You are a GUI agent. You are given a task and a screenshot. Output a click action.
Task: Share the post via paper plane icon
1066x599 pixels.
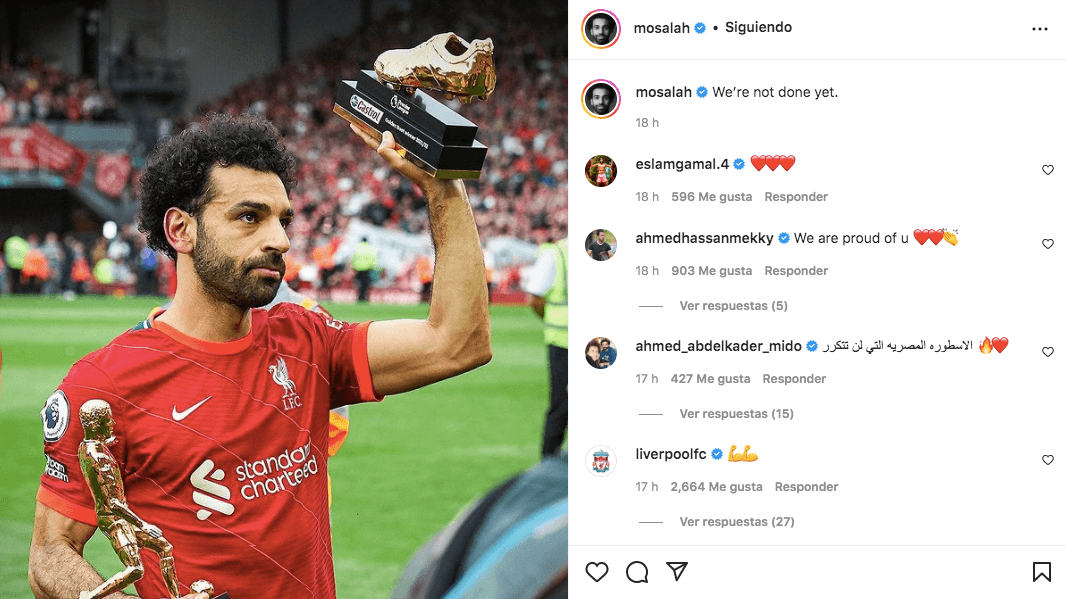677,571
